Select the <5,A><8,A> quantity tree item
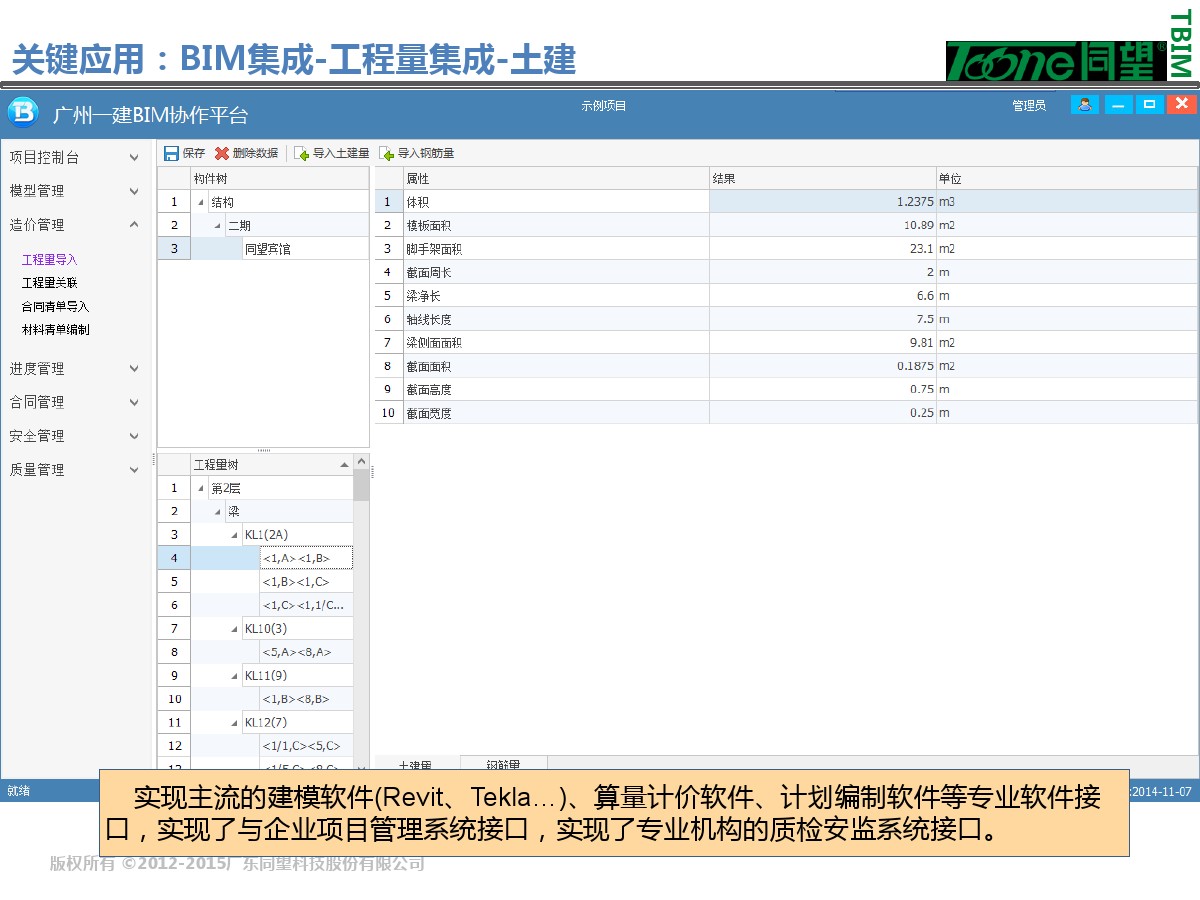Screen dimensions: 1200x900 pyautogui.click(x=296, y=652)
